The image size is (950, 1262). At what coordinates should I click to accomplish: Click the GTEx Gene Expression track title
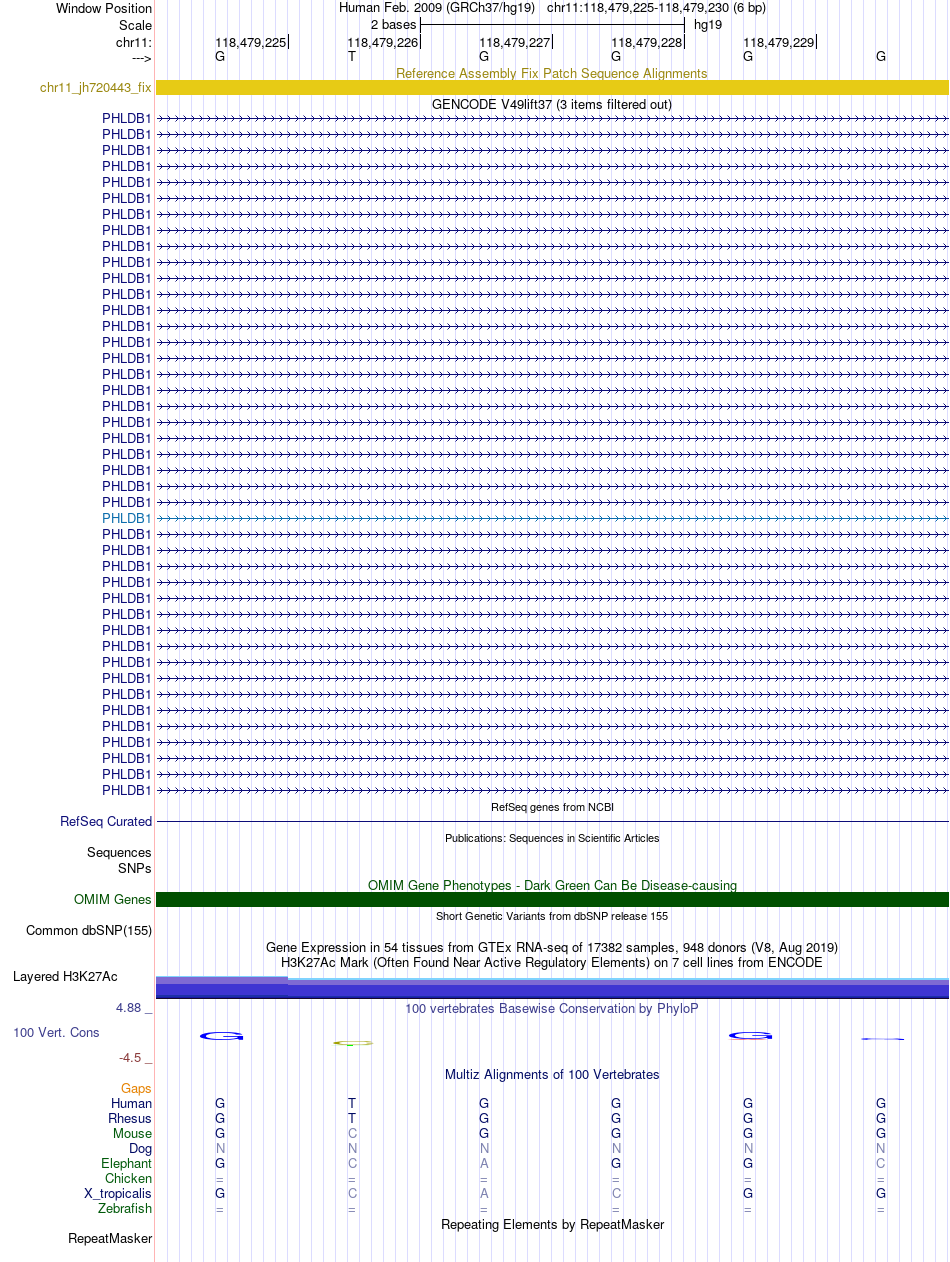tap(552, 947)
